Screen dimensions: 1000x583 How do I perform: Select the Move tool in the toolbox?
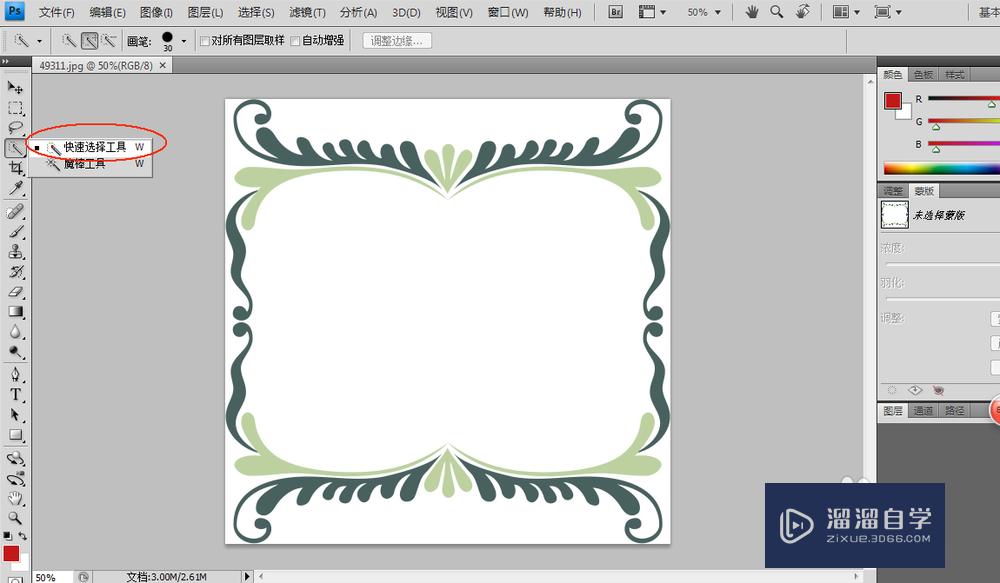pos(15,87)
